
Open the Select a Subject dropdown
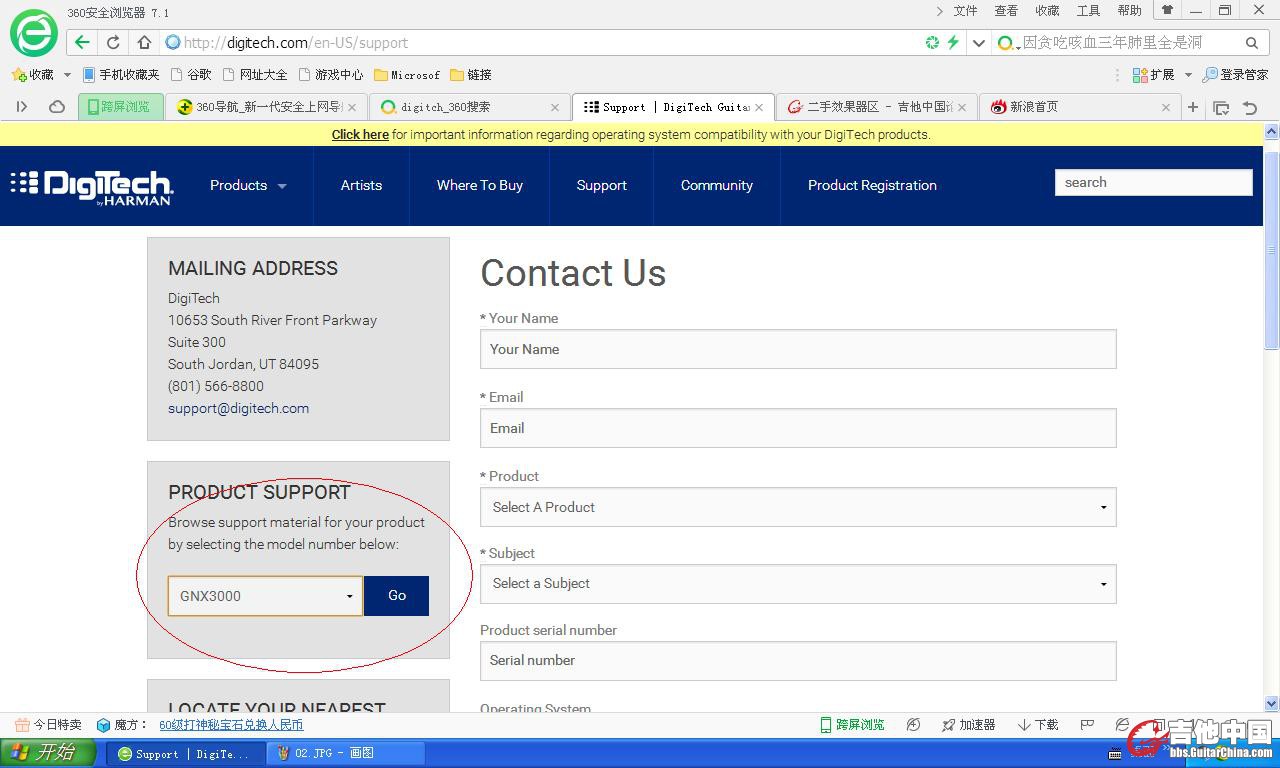click(798, 583)
